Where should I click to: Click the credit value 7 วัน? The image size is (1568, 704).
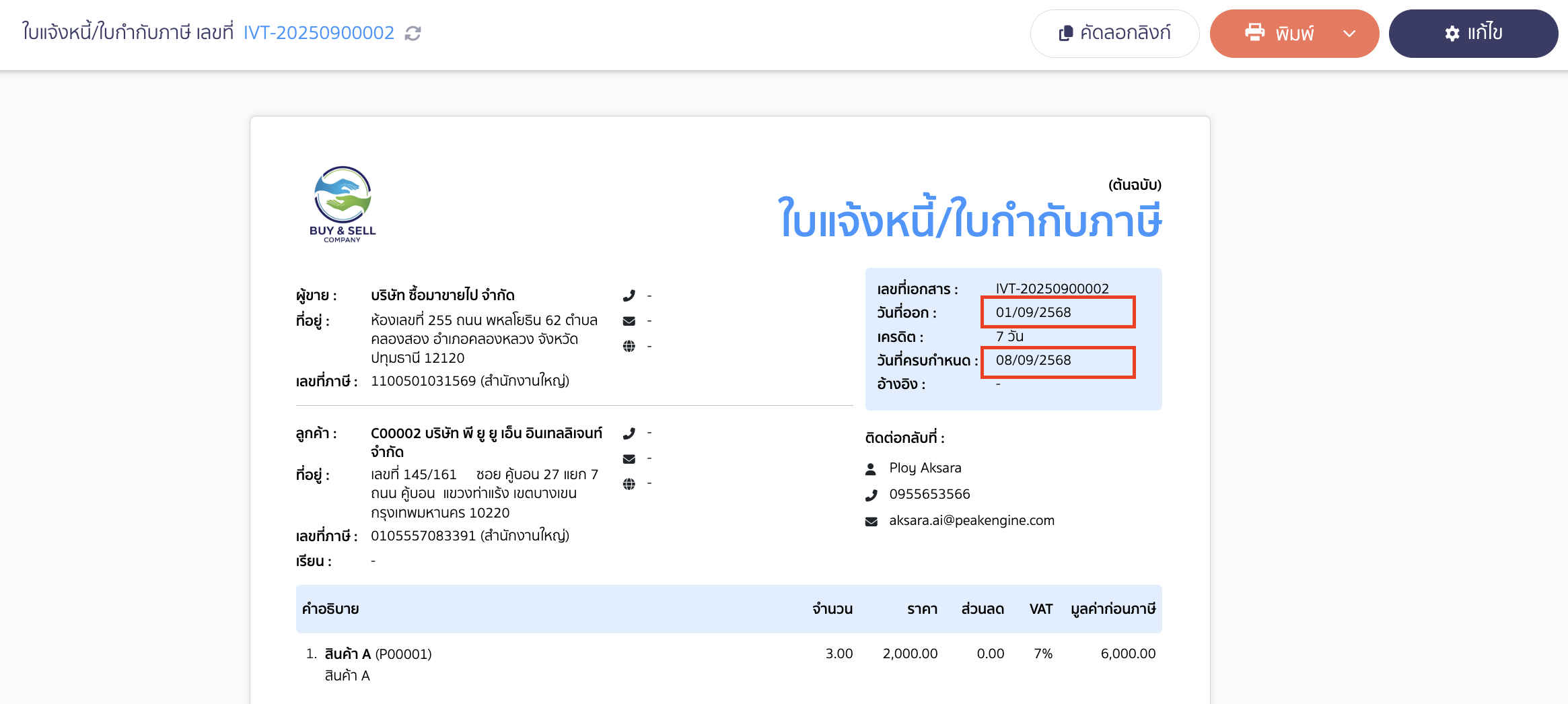1009,336
